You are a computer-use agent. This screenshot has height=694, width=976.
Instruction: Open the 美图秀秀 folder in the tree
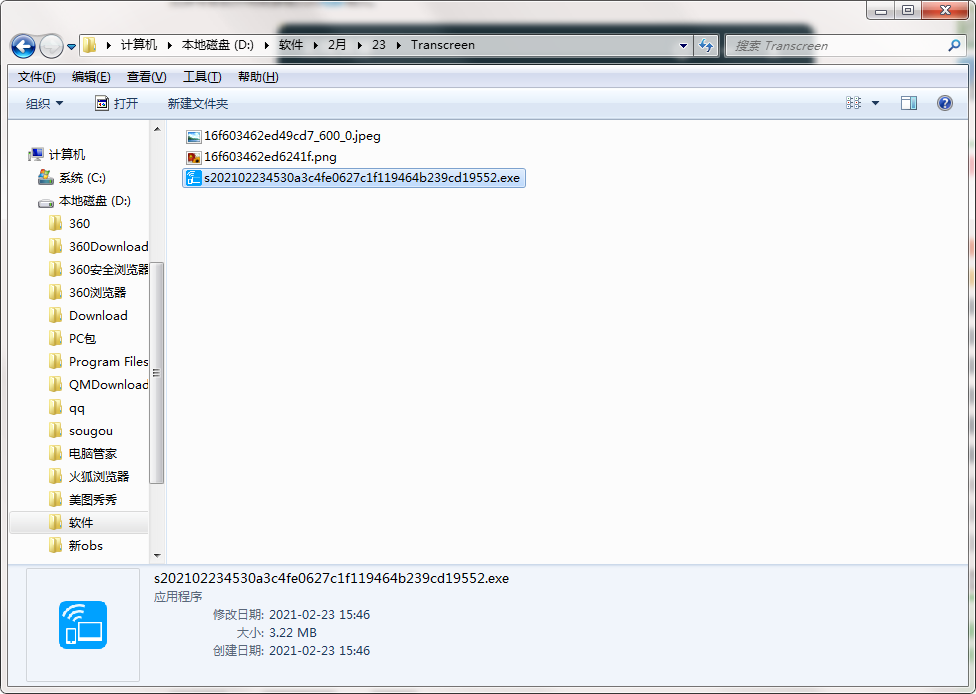point(93,500)
